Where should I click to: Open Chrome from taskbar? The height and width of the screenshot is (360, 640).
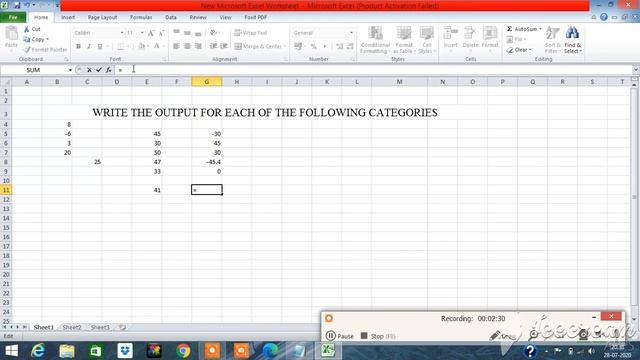(183, 351)
